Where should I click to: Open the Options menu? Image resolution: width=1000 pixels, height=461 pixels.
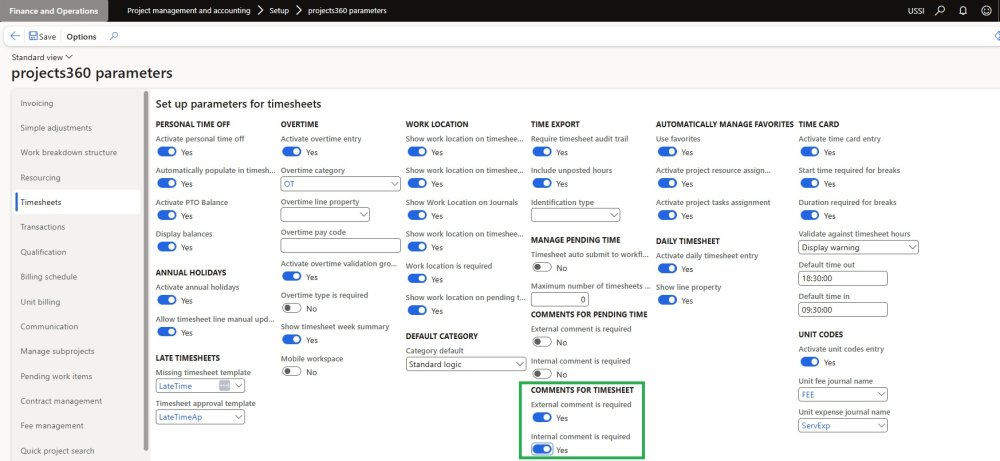pyautogui.click(x=82, y=36)
